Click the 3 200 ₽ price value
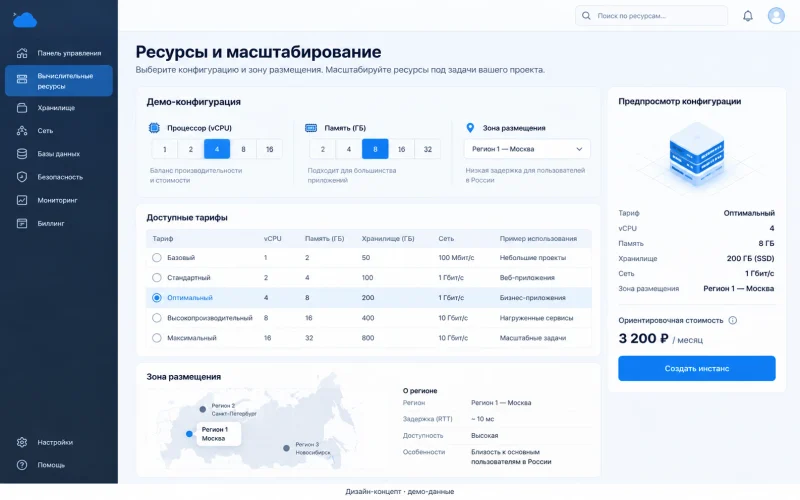Image resolution: width=800 pixels, height=500 pixels. click(643, 338)
